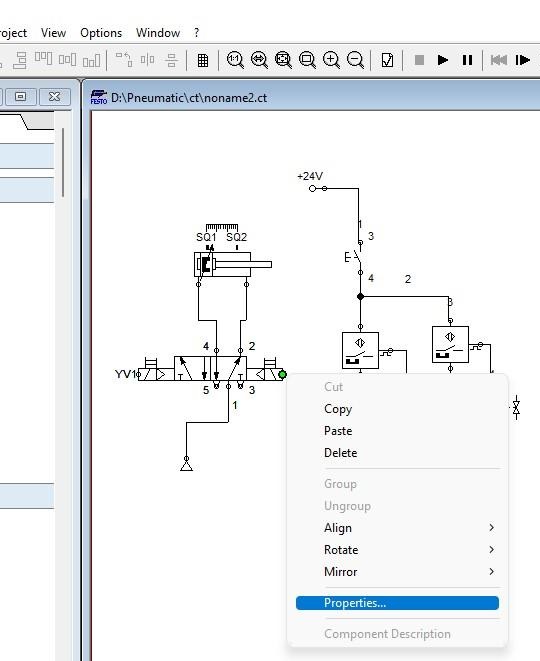This screenshot has height=661, width=540.
Task: Click the reset and restart simulation icon
Action: point(499,60)
